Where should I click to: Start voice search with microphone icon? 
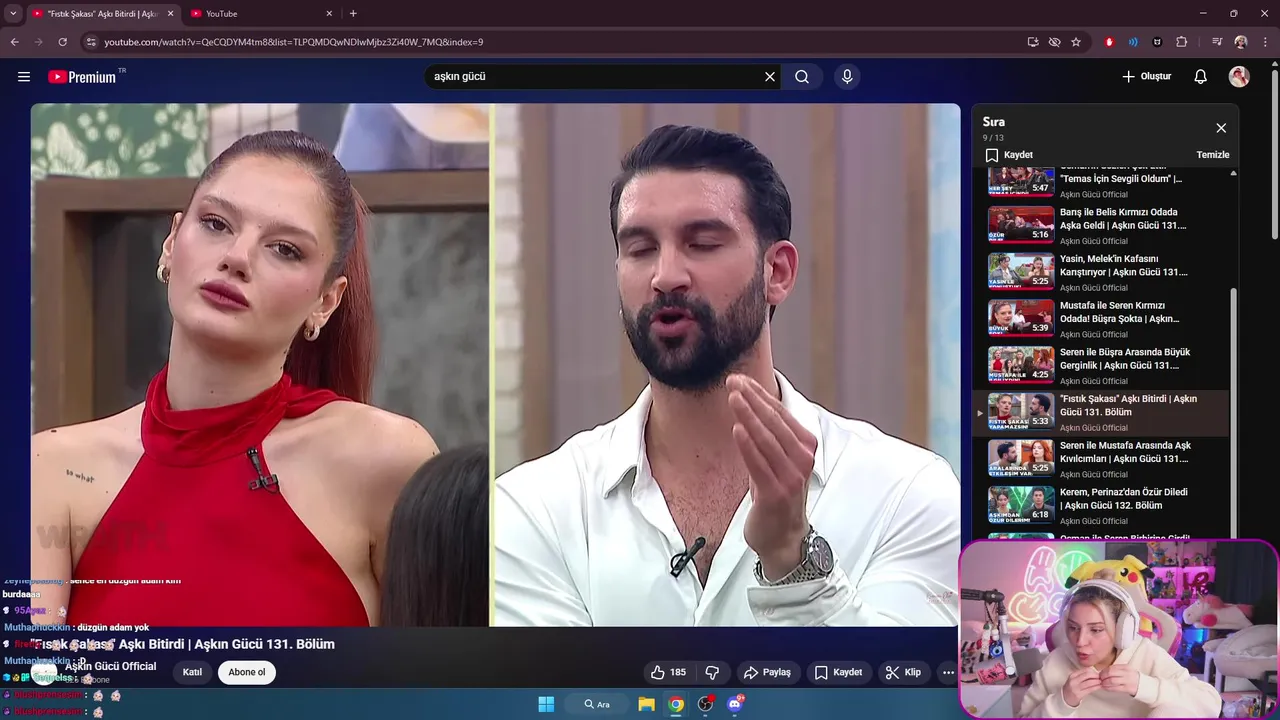click(847, 77)
